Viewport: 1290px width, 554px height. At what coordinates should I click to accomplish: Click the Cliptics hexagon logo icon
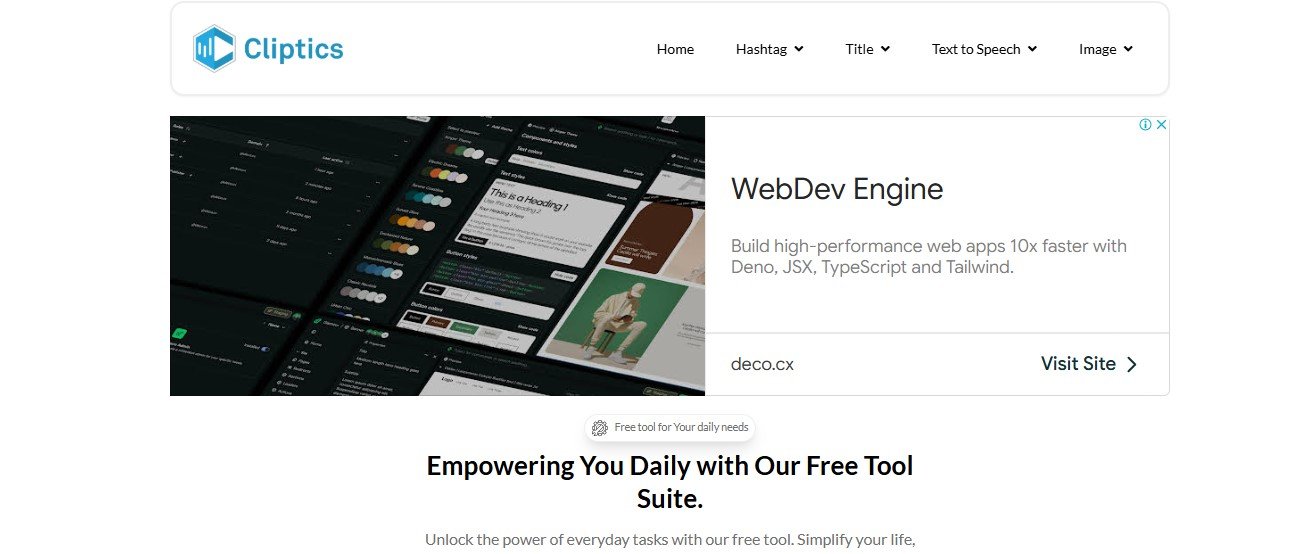214,49
